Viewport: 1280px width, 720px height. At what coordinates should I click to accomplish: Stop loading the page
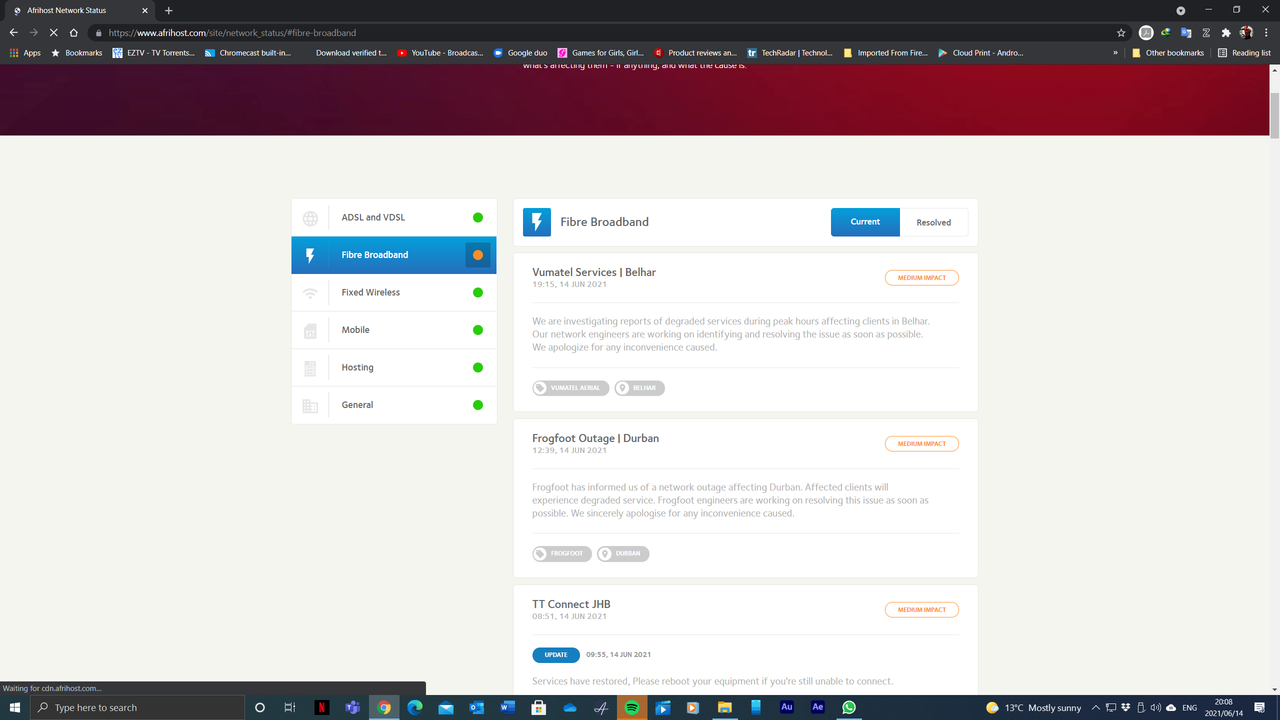[53, 33]
